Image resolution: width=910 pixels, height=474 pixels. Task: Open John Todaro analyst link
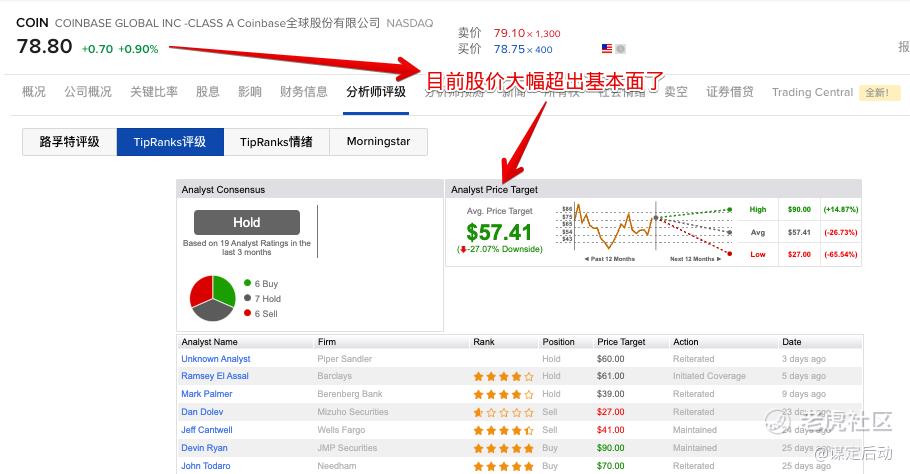point(205,466)
